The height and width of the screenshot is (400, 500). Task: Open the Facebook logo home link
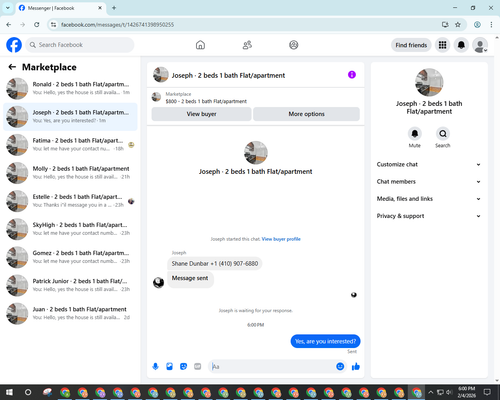pos(14,45)
